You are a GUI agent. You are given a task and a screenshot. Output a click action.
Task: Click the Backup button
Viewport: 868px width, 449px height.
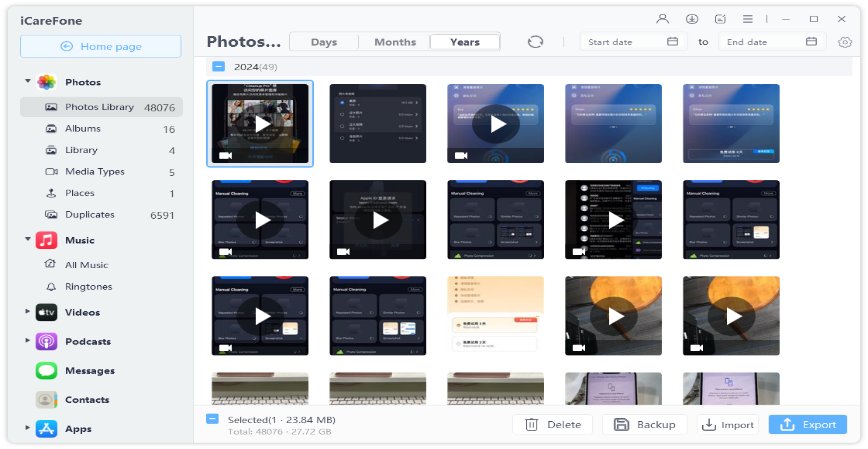point(644,424)
